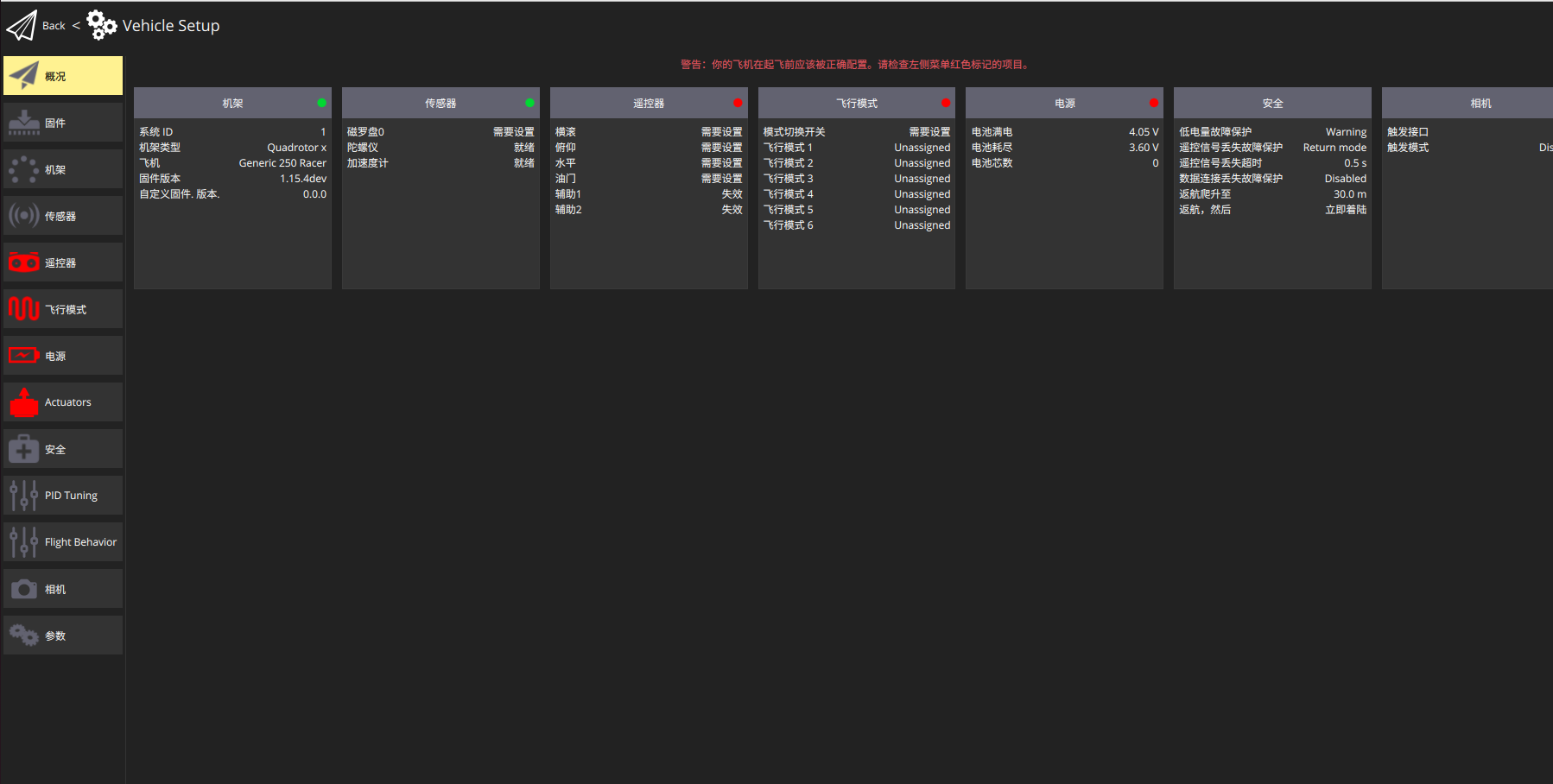Click the Generic 250 Racer value
This screenshot has width=1553, height=784.
coord(282,163)
